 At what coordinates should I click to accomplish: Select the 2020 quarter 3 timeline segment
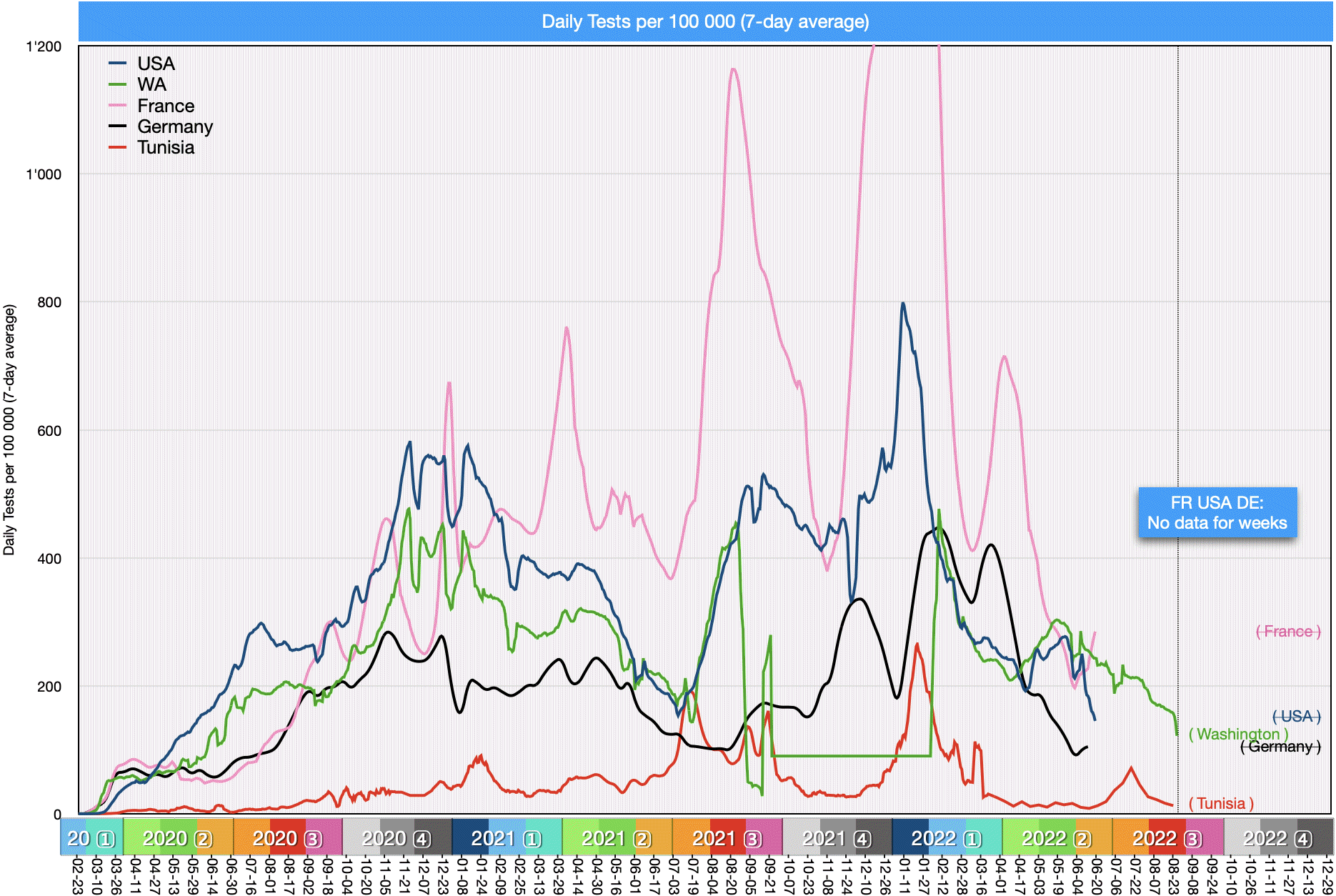[x=287, y=837]
